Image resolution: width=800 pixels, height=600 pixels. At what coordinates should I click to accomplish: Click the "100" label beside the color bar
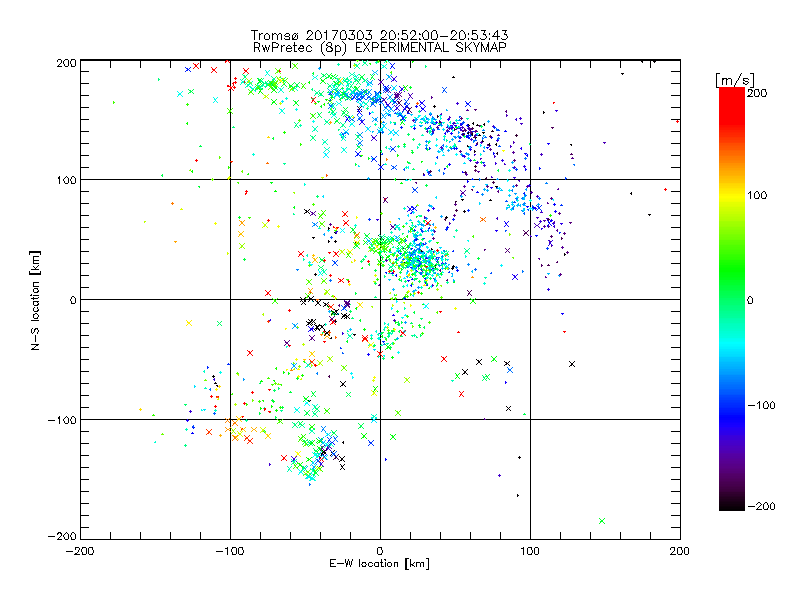pos(757,195)
